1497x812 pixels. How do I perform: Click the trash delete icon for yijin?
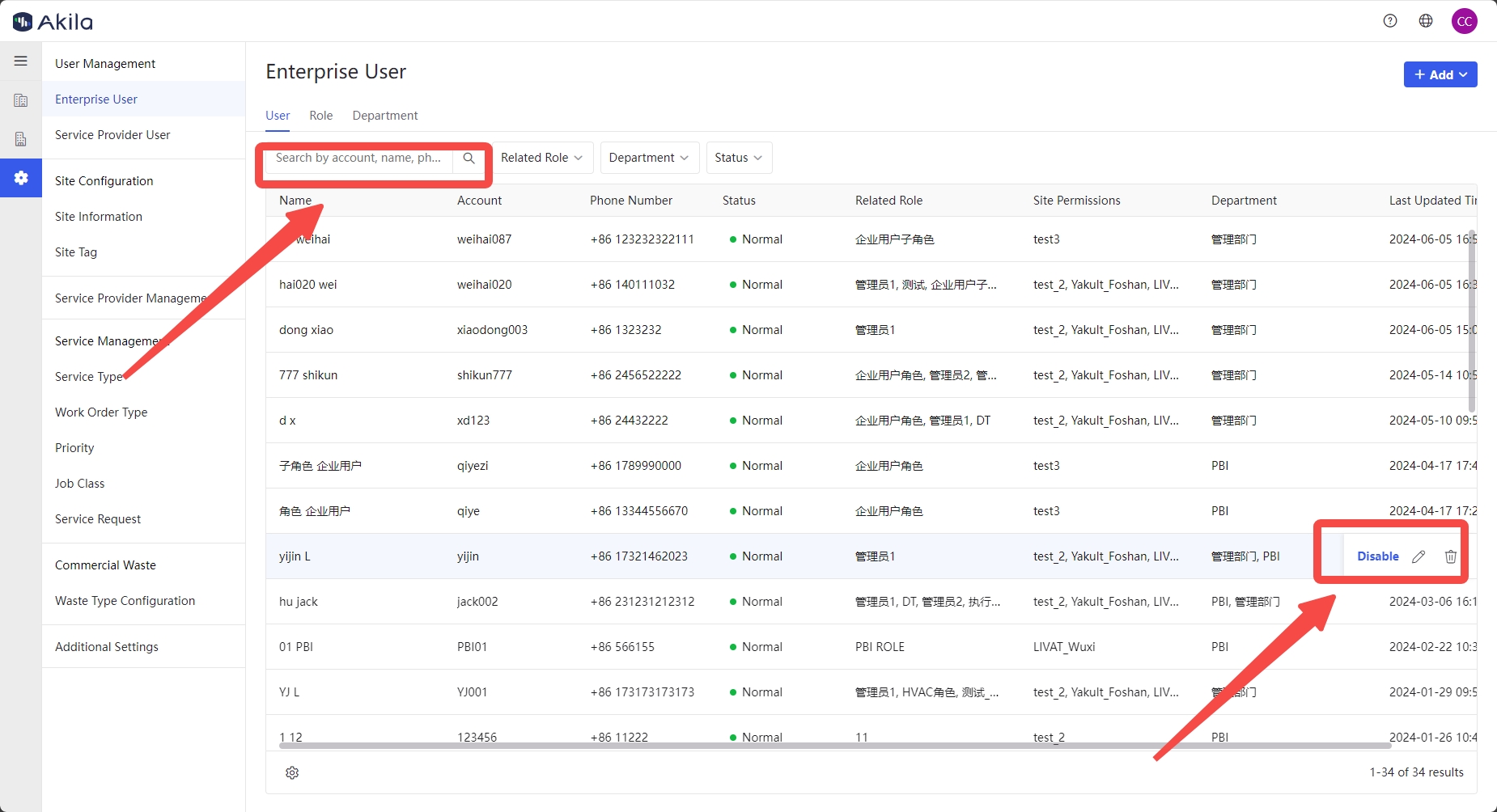pyautogui.click(x=1451, y=556)
